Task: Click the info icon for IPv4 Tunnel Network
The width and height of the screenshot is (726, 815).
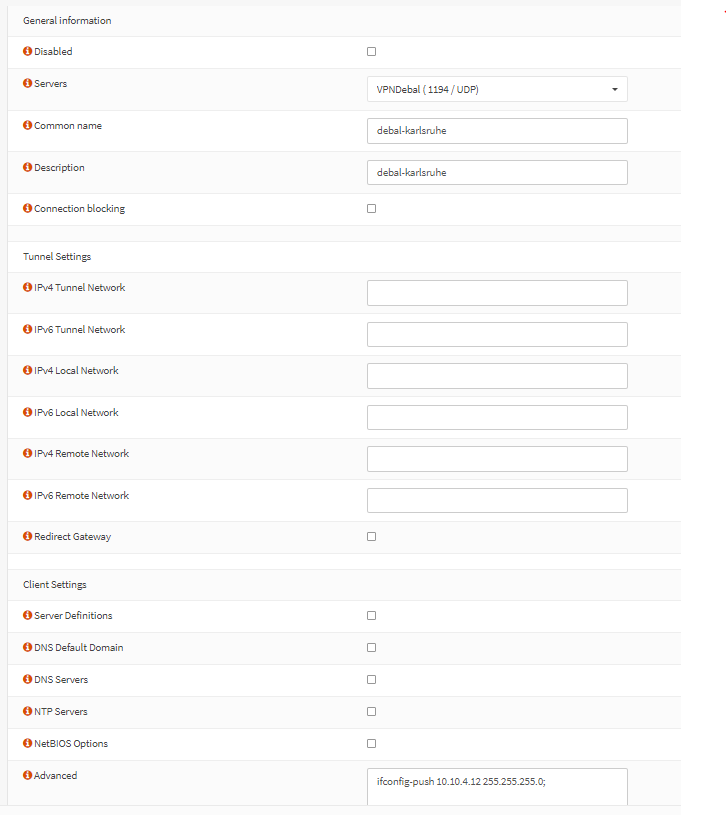Action: (x=26, y=287)
